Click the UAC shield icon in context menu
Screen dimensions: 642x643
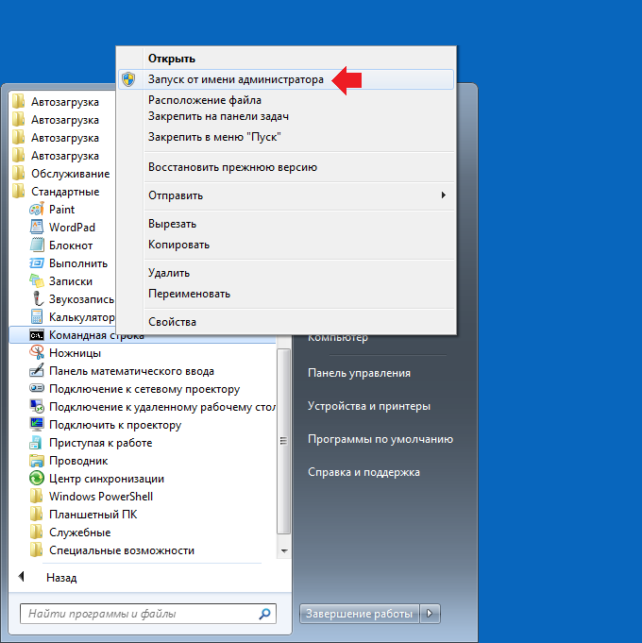click(x=129, y=79)
